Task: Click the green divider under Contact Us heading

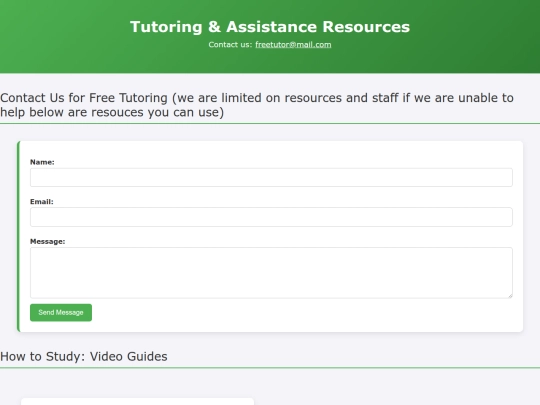Action: 270,123
